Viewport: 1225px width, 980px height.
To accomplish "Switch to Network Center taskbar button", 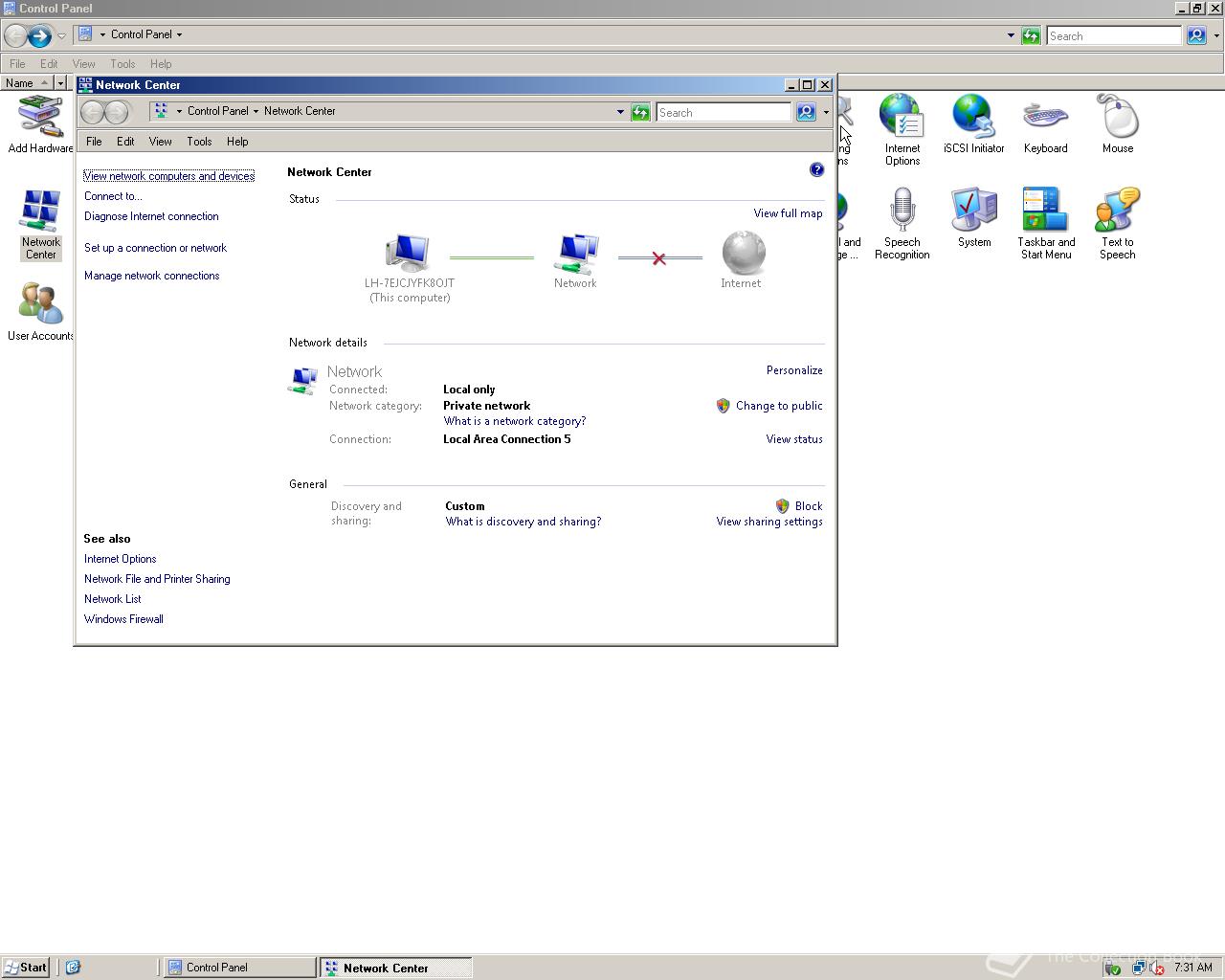I will [395, 968].
